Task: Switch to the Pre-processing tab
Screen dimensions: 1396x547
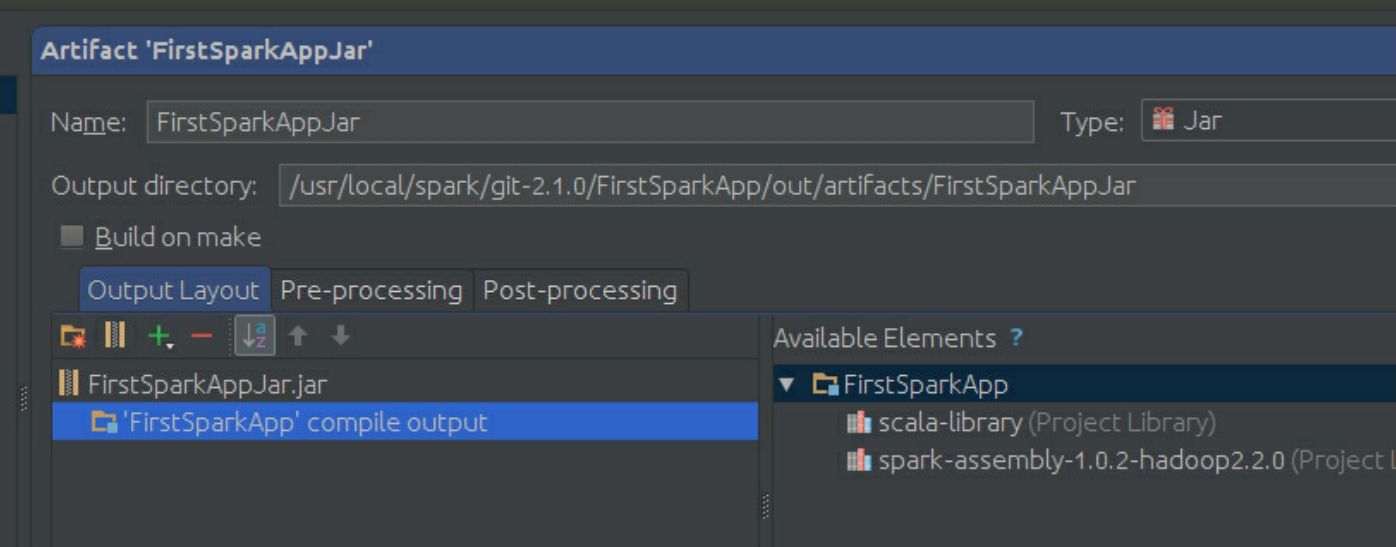Action: click(x=371, y=291)
